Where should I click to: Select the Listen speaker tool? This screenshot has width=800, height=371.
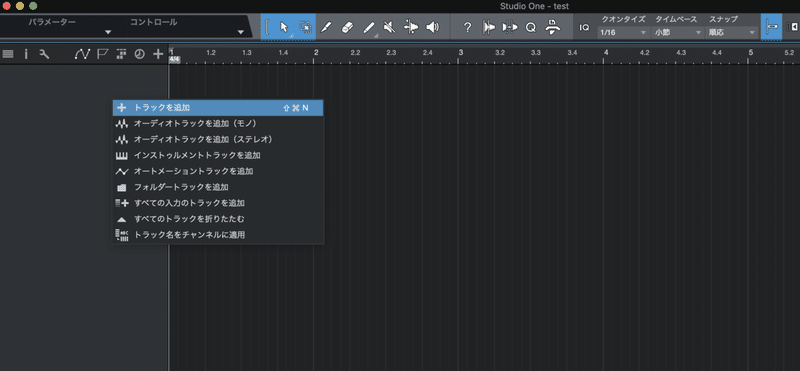[433, 27]
